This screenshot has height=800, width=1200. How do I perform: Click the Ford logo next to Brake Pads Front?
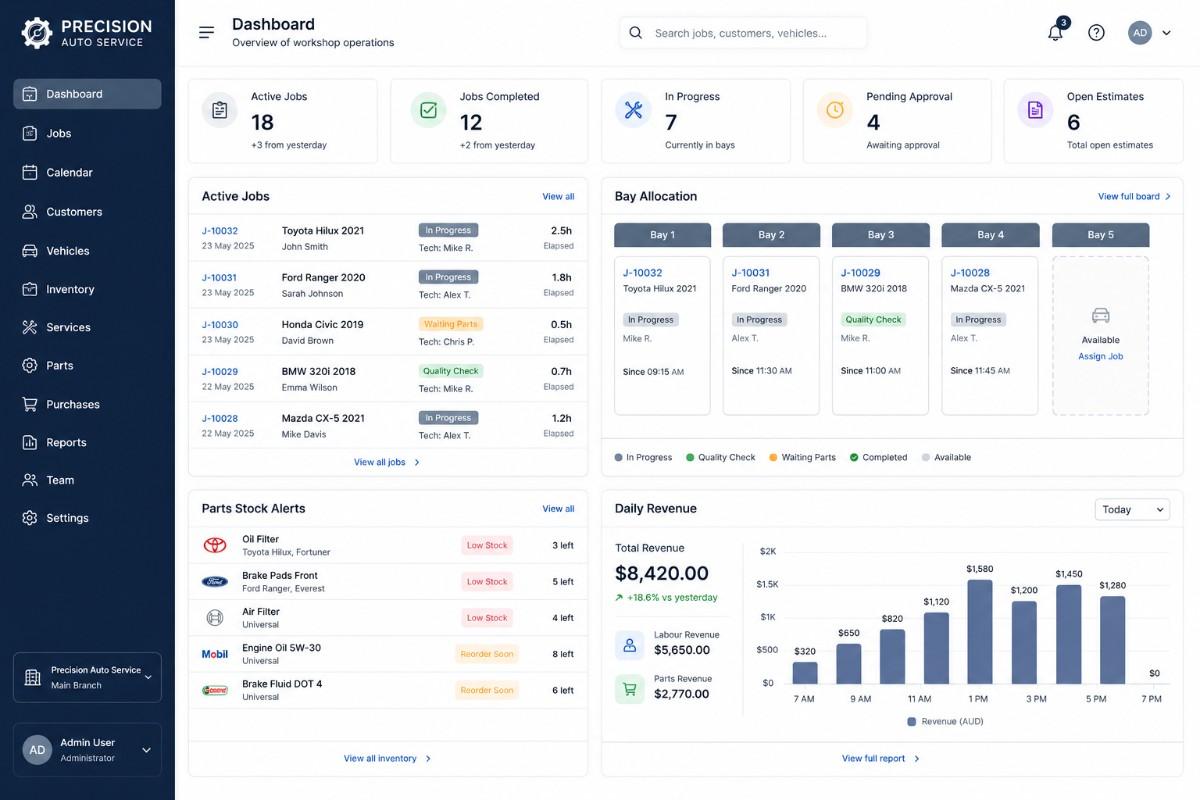215,581
